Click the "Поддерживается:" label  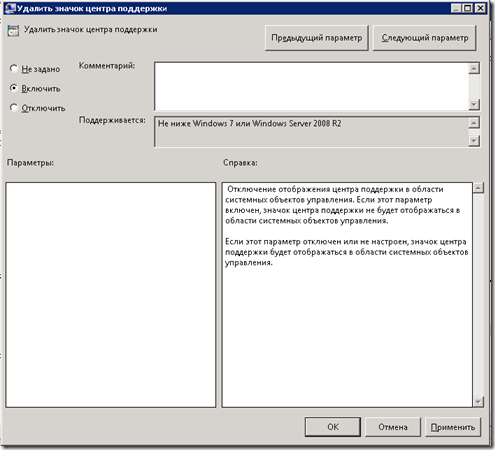112,120
